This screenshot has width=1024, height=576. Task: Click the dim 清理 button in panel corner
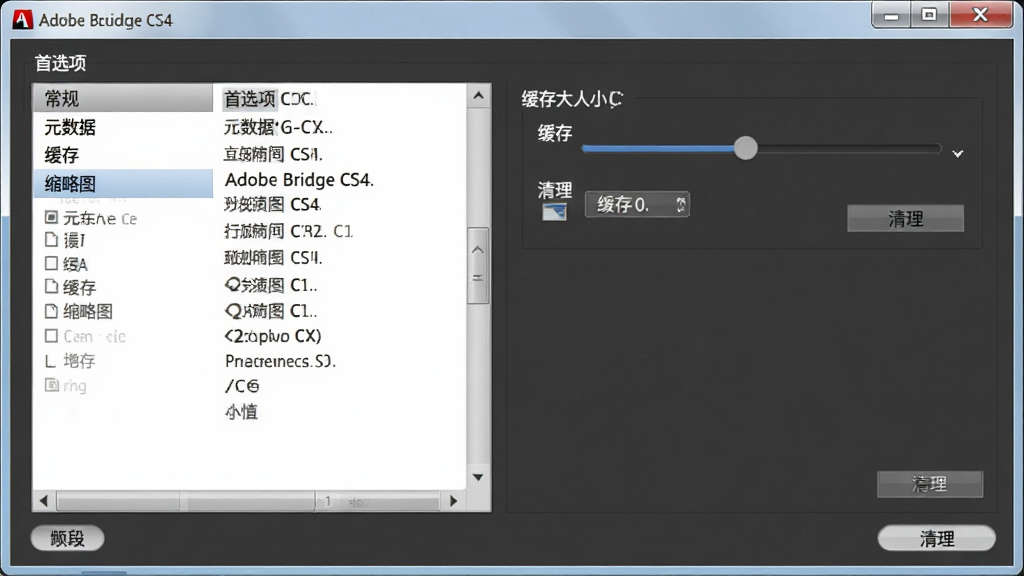click(929, 484)
